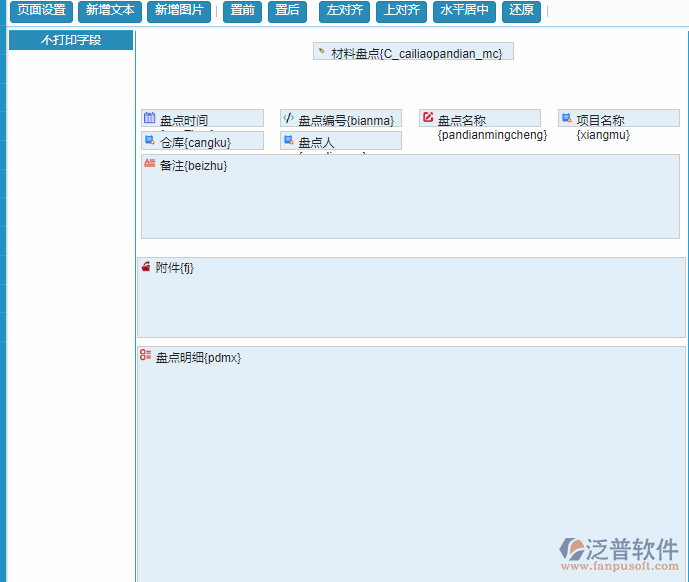
Task: Click the lookup icon for 仓库
Action: [149, 140]
